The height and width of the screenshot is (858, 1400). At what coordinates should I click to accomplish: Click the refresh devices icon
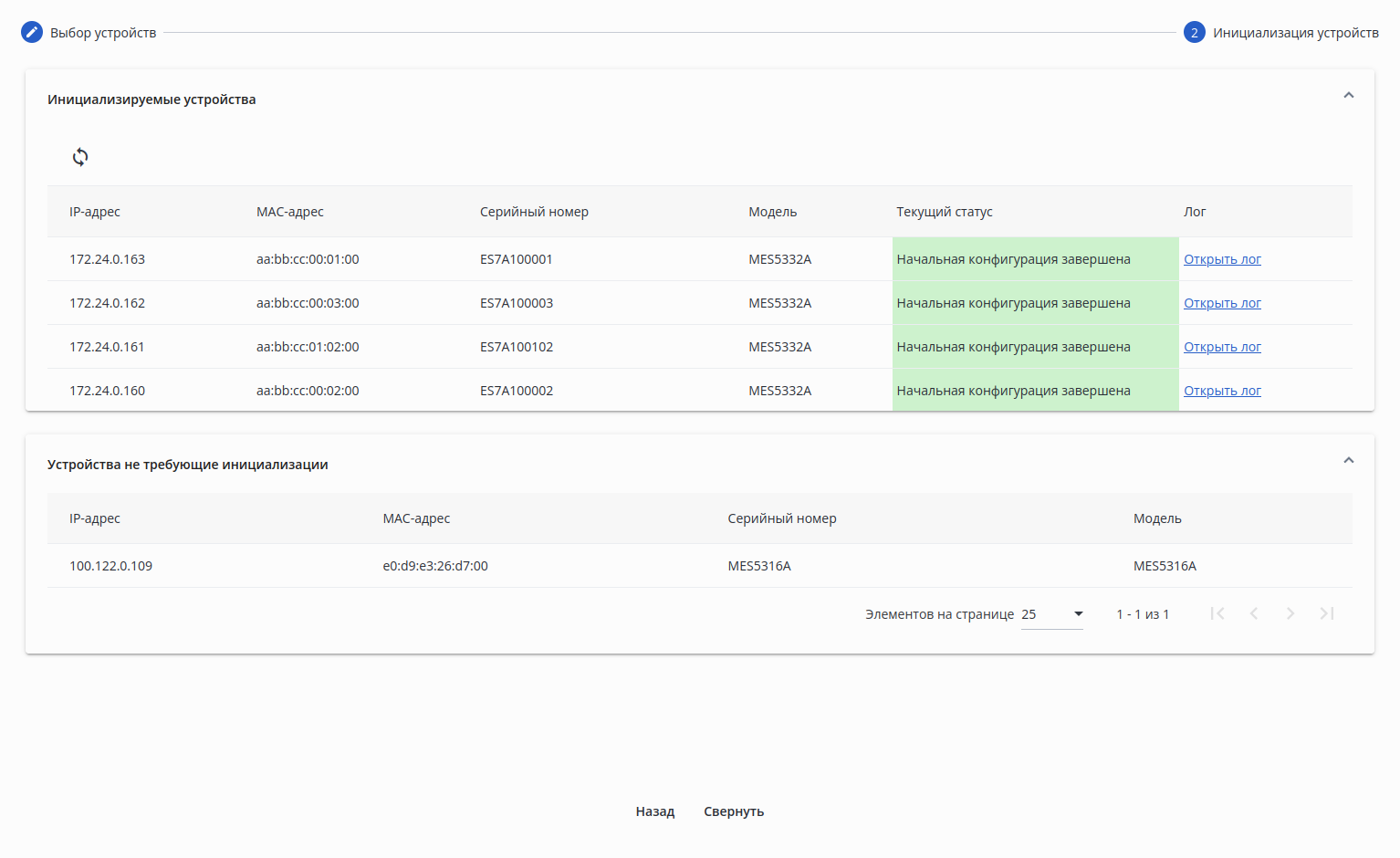(x=80, y=157)
